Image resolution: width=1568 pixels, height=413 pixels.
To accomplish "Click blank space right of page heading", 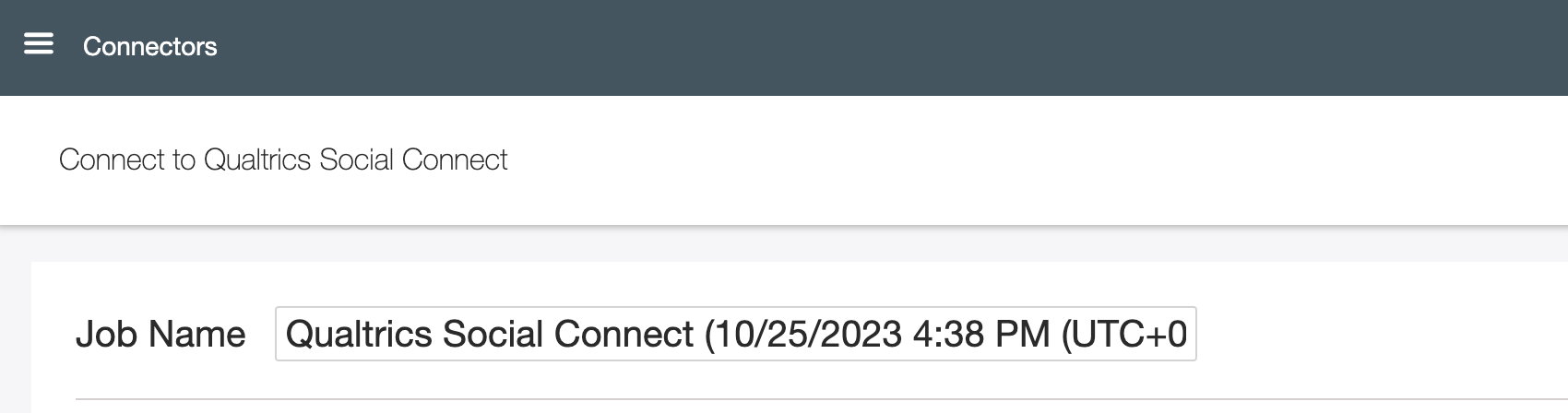I will [x=1015, y=159].
